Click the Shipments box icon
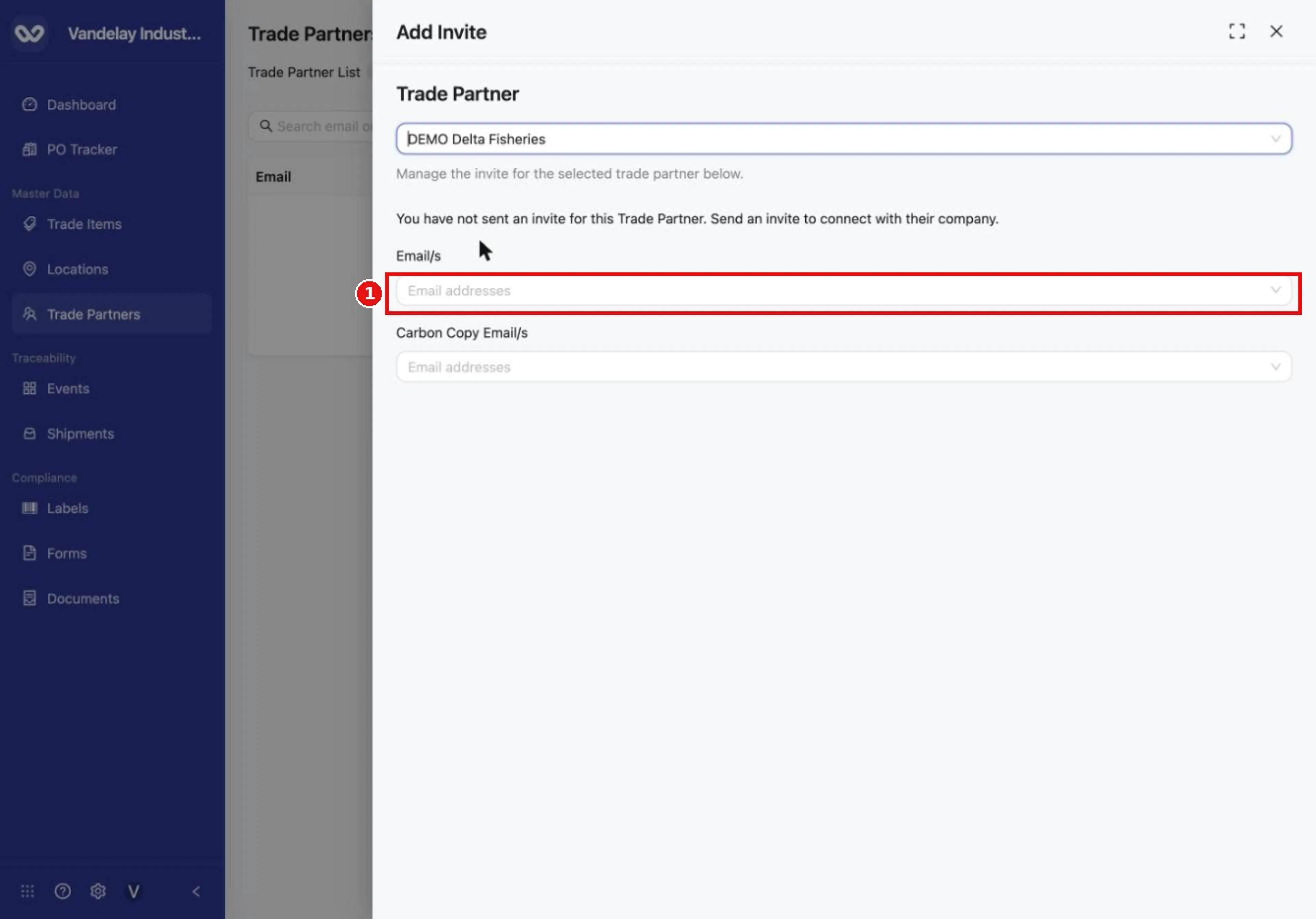The image size is (1316, 919). pyautogui.click(x=29, y=433)
